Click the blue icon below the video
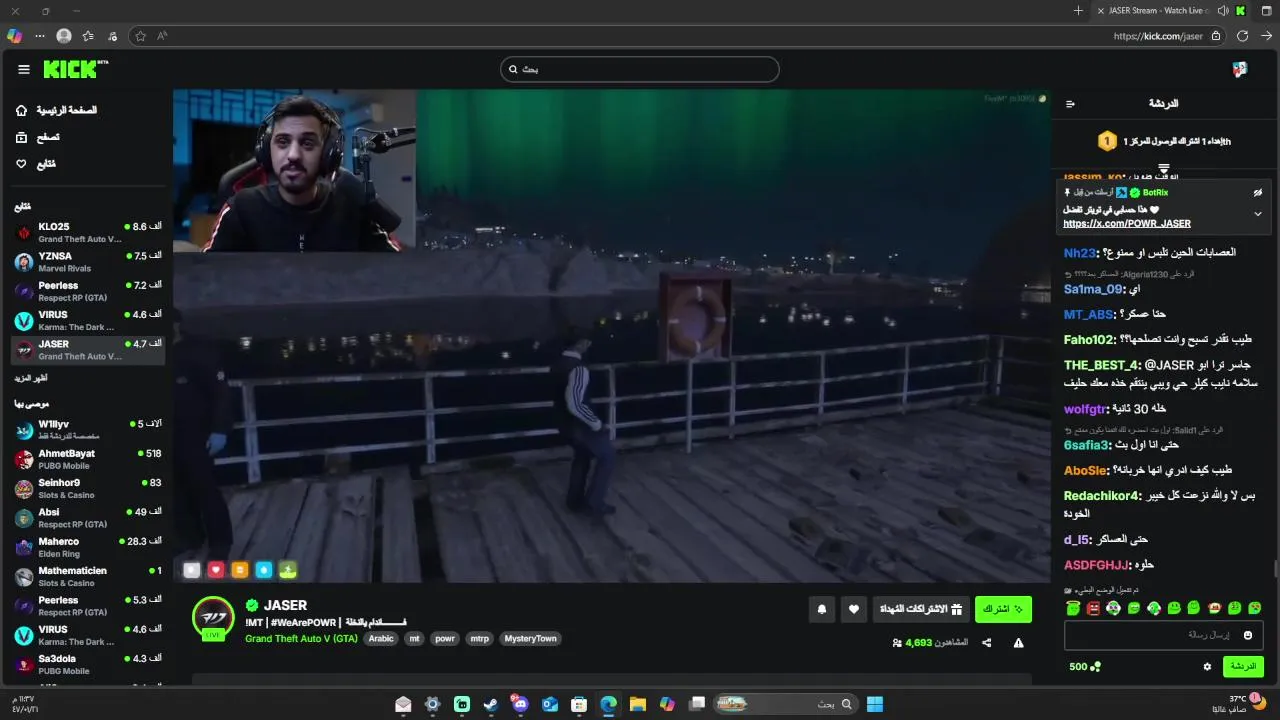Viewport: 1280px width, 720px height. 264,570
